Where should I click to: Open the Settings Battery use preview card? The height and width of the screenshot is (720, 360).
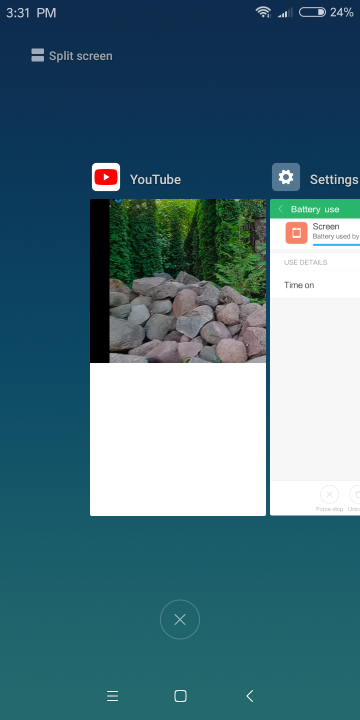pos(315,357)
